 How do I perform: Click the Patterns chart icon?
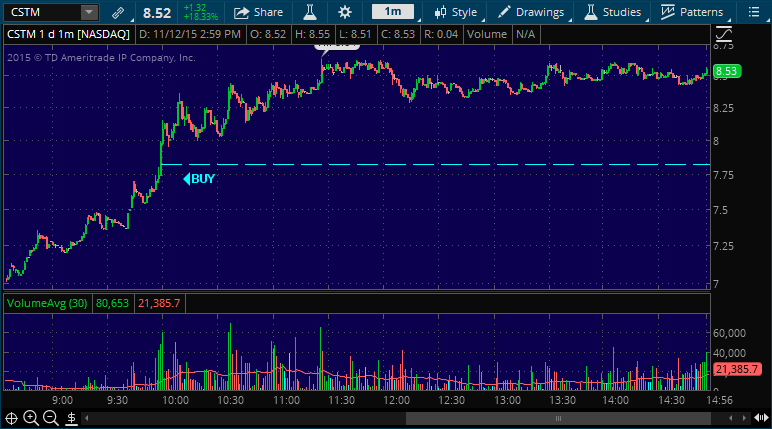click(x=667, y=12)
